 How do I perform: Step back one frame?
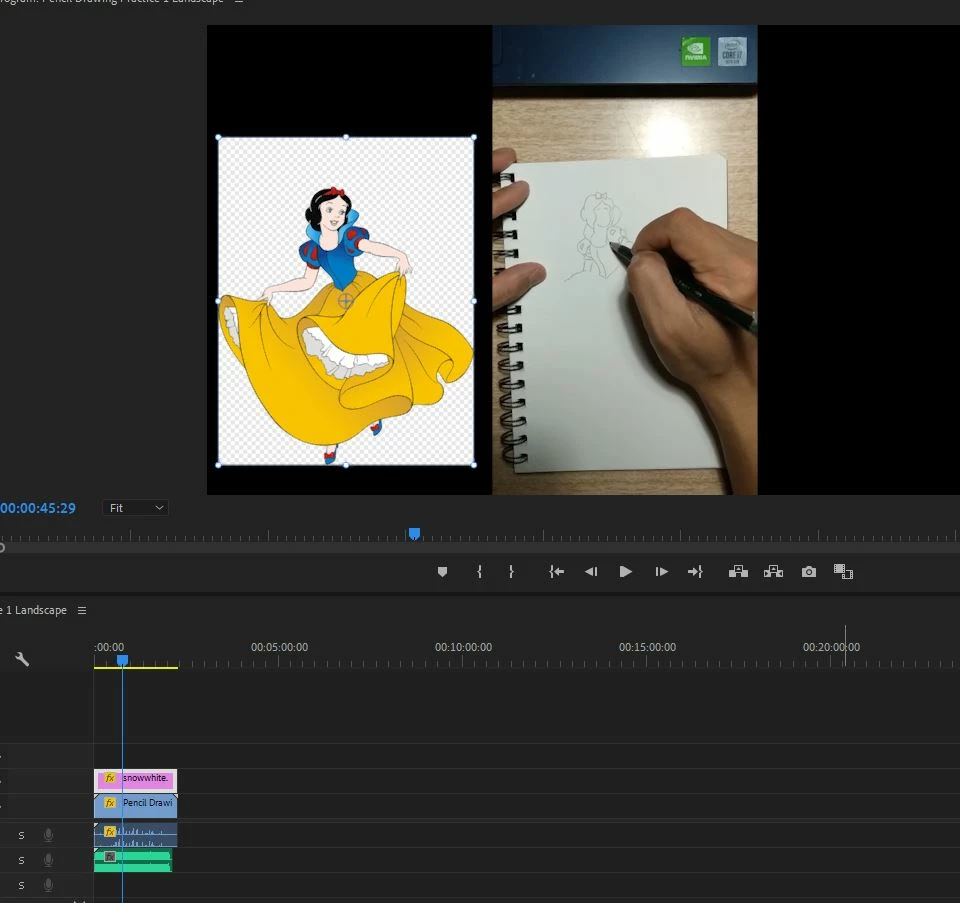(591, 572)
